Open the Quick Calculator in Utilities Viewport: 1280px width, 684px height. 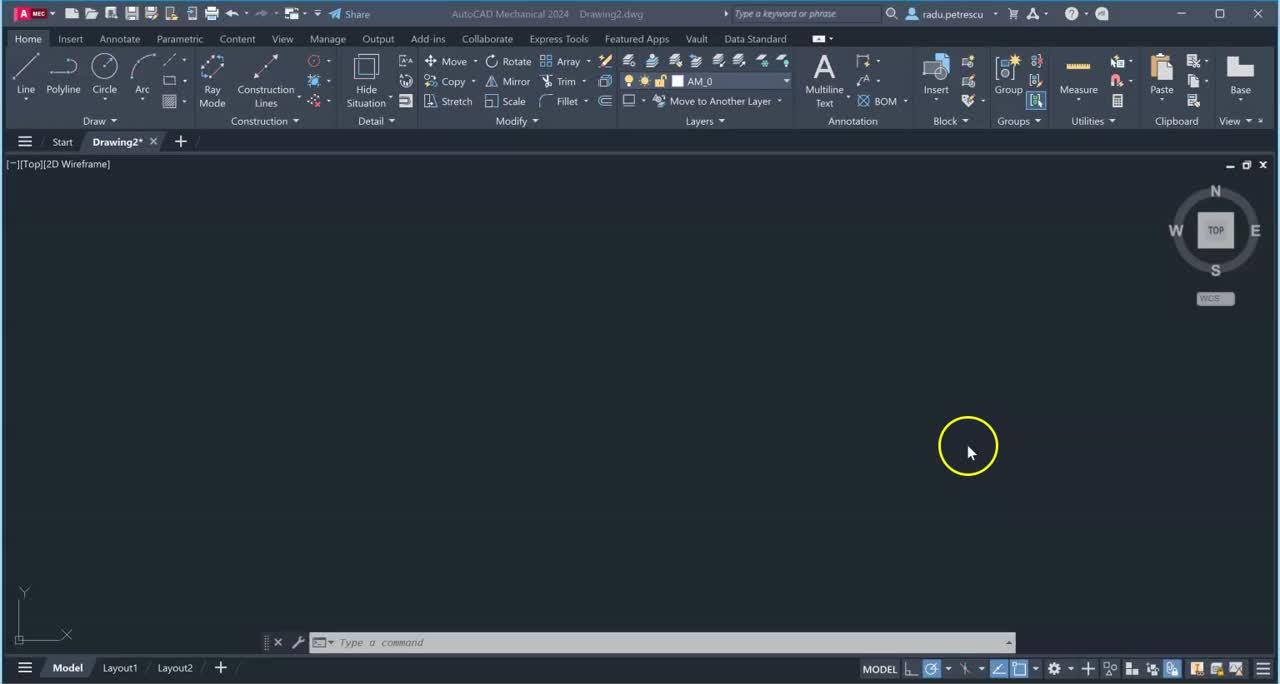(x=1117, y=101)
